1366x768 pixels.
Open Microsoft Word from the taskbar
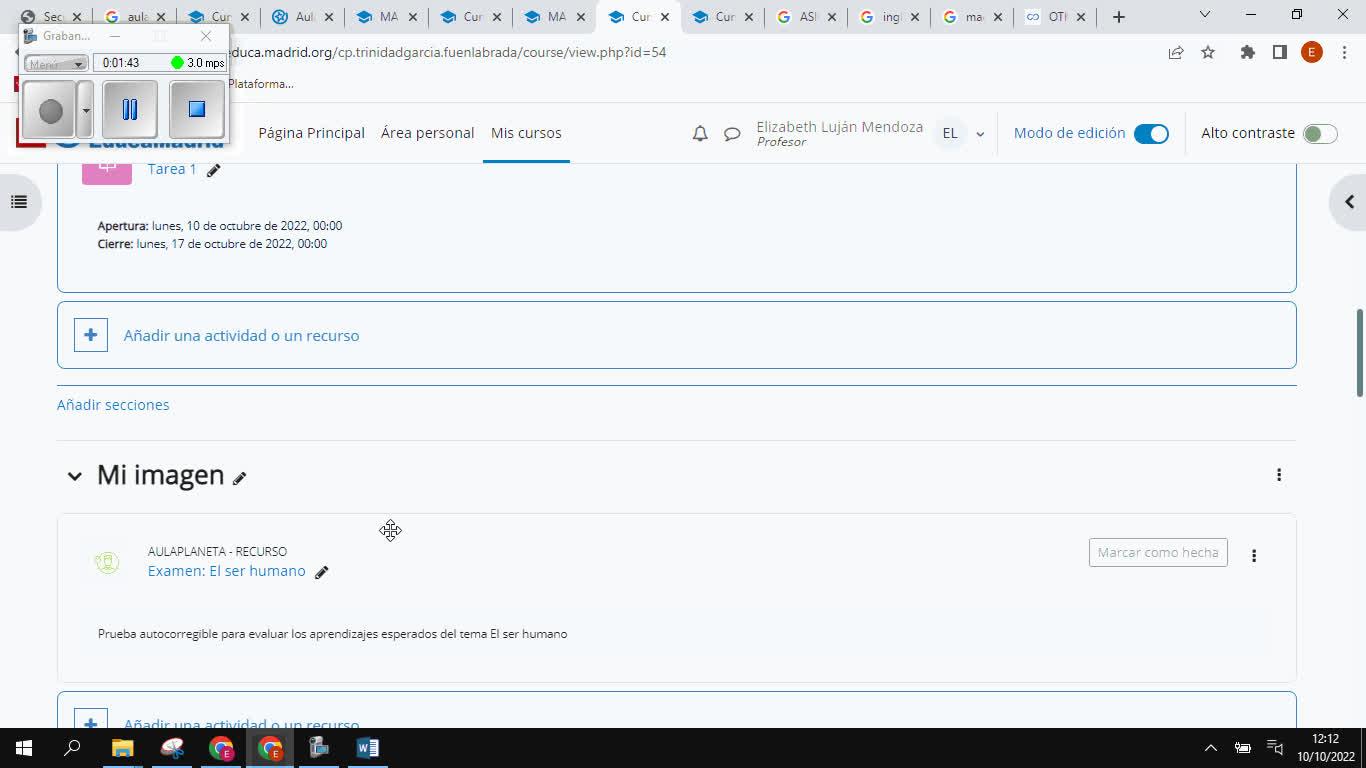point(367,748)
